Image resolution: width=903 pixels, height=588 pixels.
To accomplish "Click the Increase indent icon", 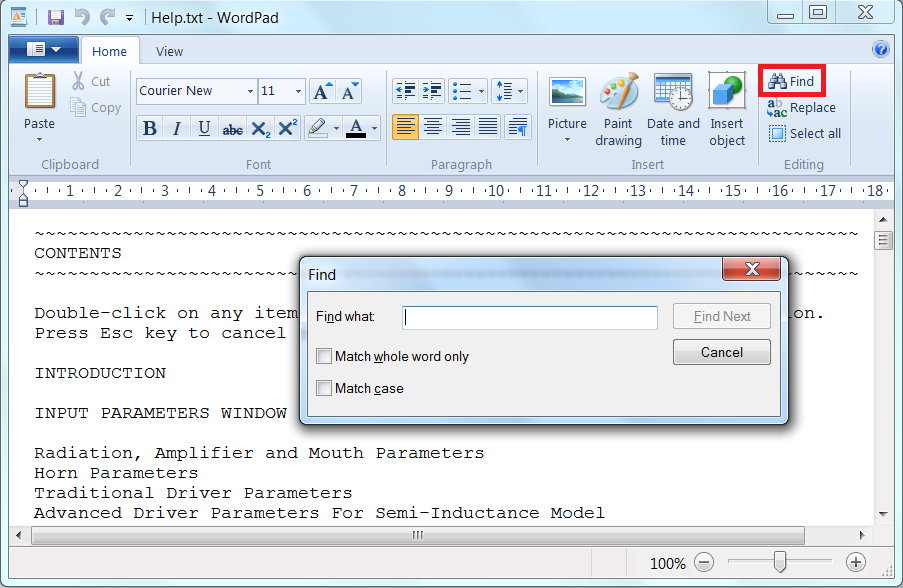I will point(432,91).
